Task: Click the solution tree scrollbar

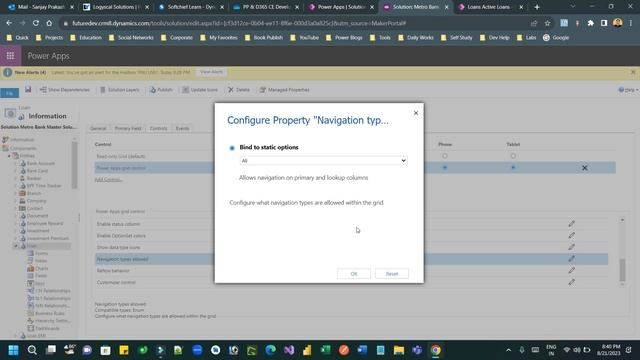Action: pyautogui.click(x=74, y=165)
